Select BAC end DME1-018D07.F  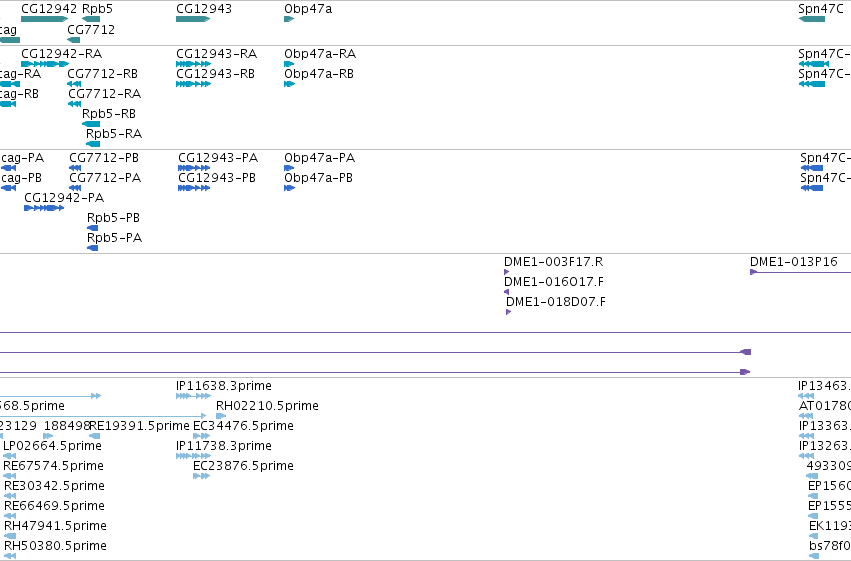click(555, 302)
